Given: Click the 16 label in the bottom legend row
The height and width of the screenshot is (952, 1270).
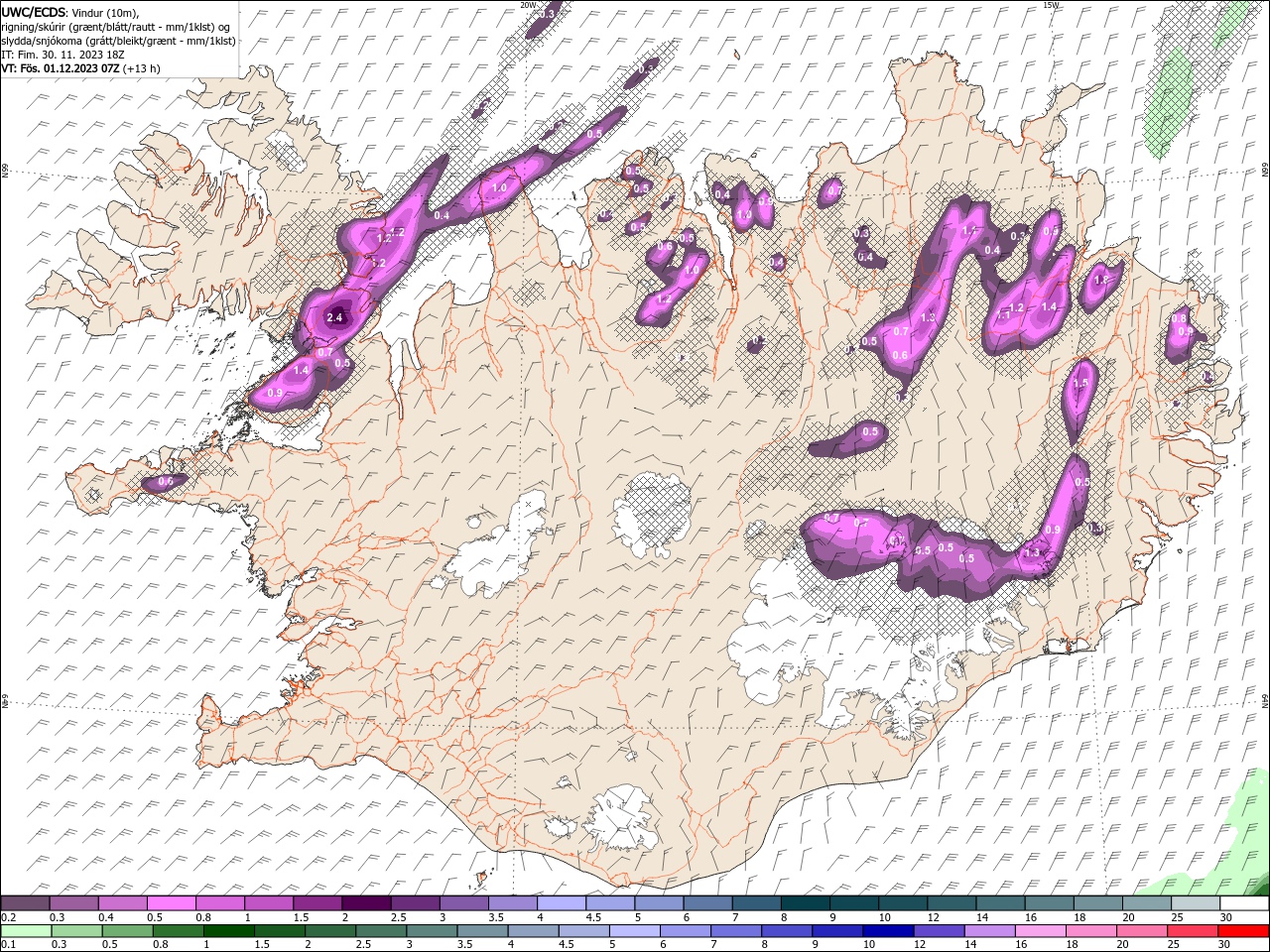Looking at the screenshot, I should pyautogui.click(x=1022, y=944).
